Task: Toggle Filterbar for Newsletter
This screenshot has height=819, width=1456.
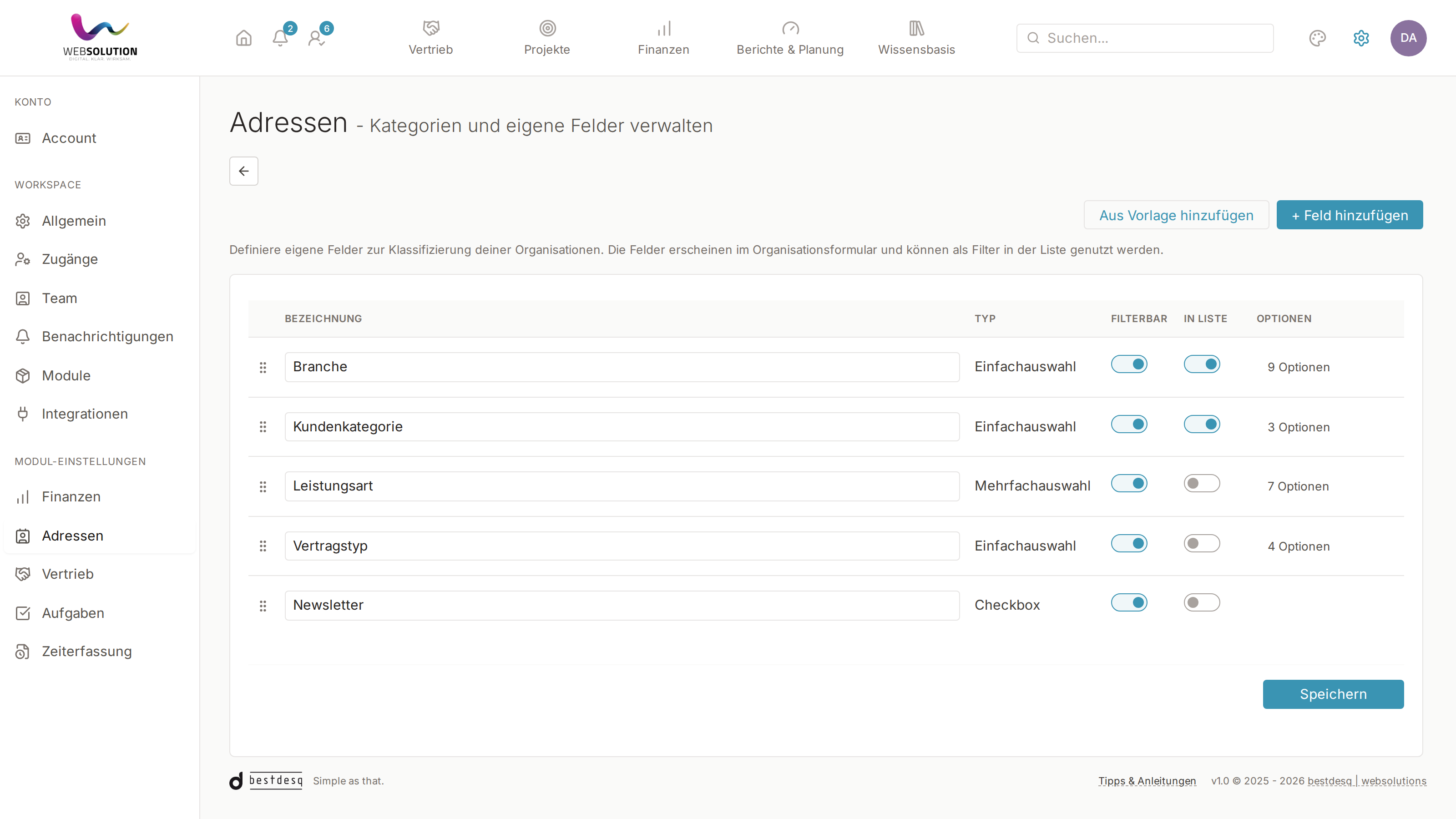Action: click(1129, 602)
